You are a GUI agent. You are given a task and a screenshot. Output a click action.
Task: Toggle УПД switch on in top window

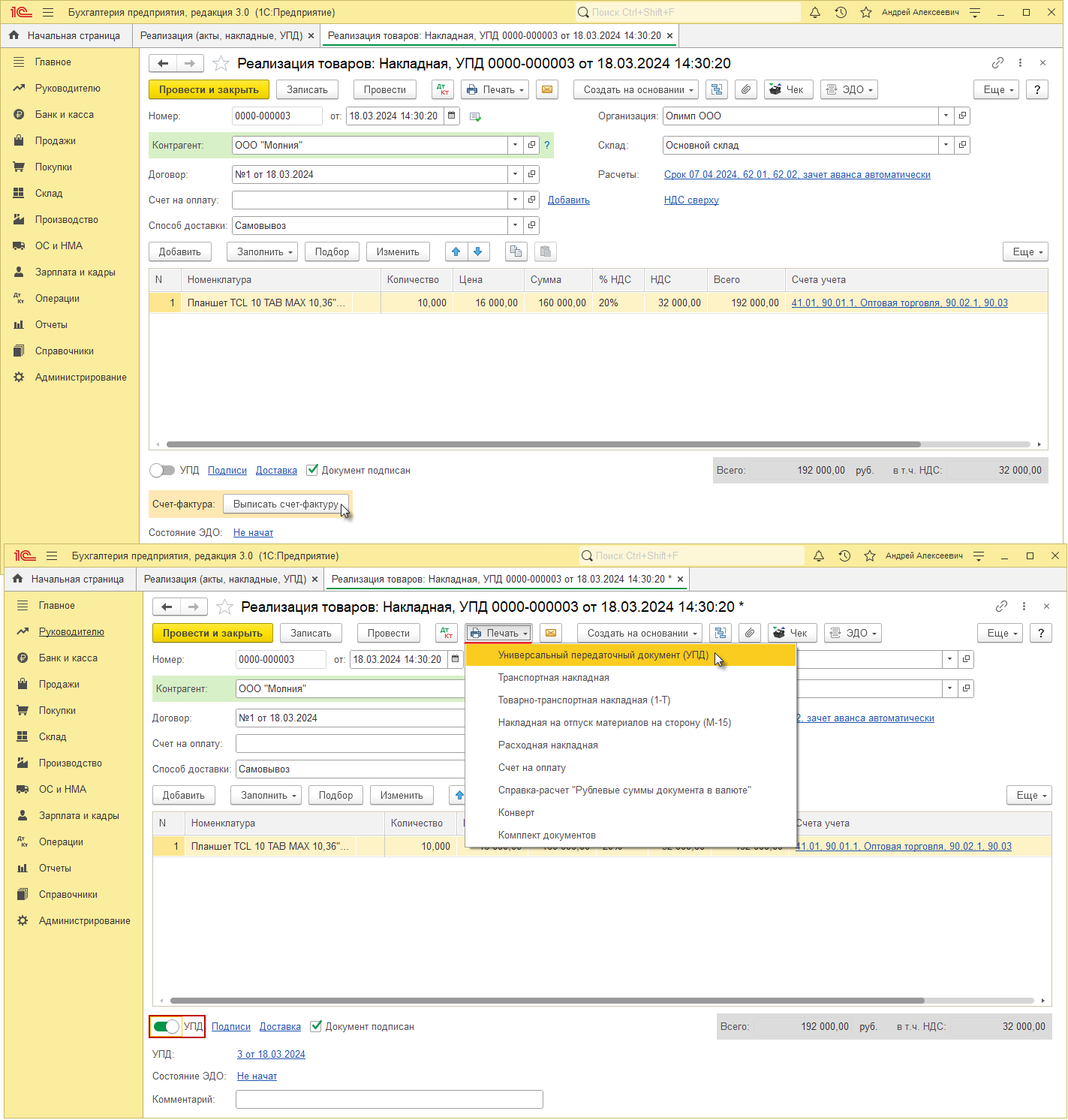point(162,470)
